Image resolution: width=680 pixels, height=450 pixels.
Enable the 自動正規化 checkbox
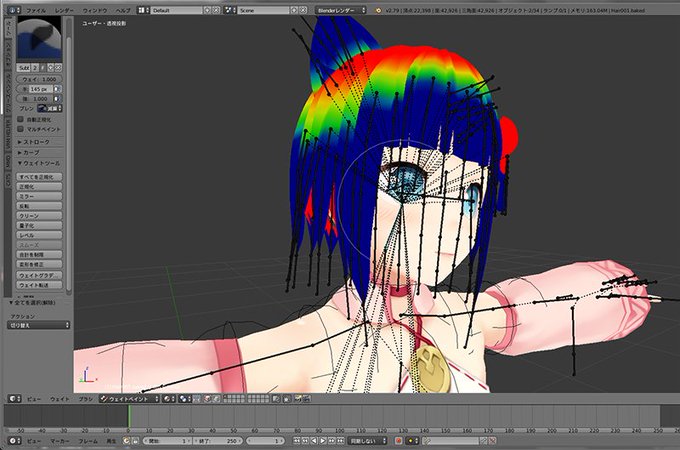click(x=20, y=119)
